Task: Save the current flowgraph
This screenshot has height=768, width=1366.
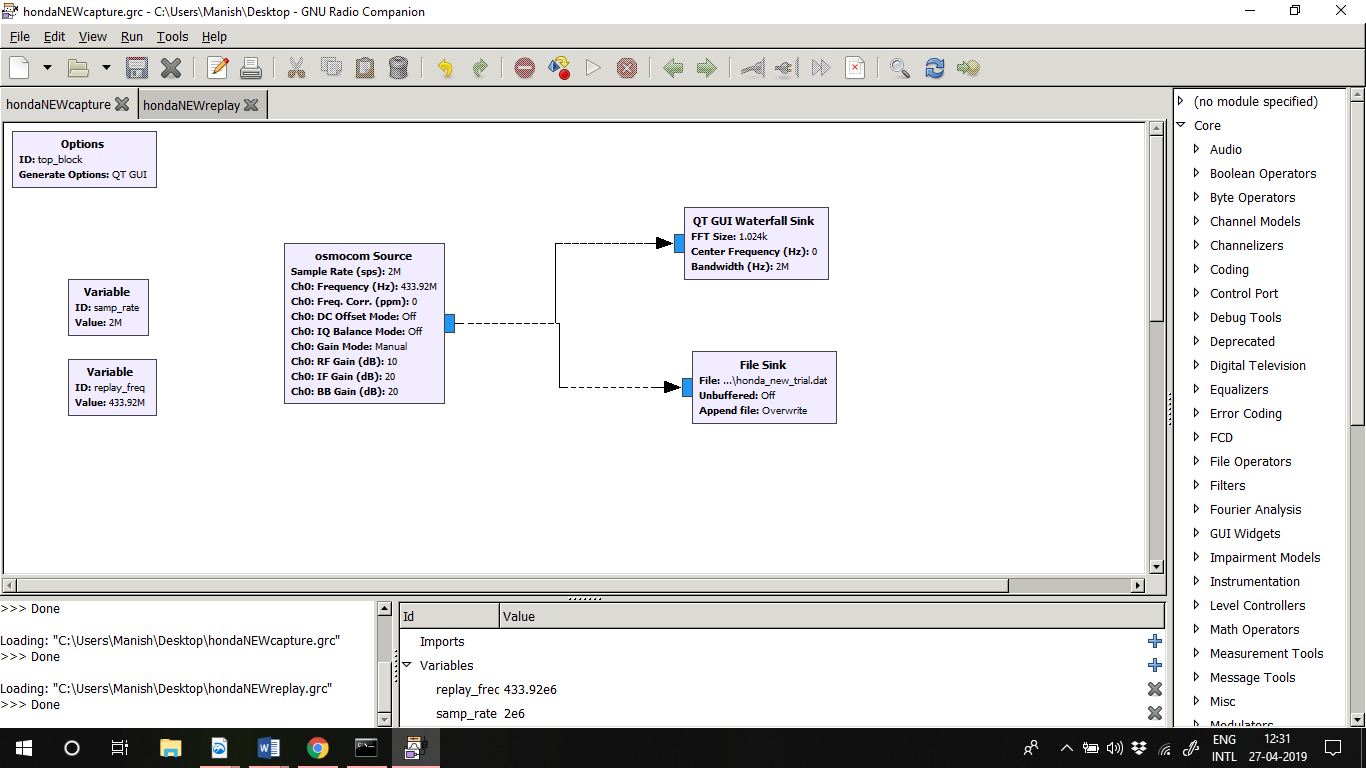Action: [x=136, y=68]
